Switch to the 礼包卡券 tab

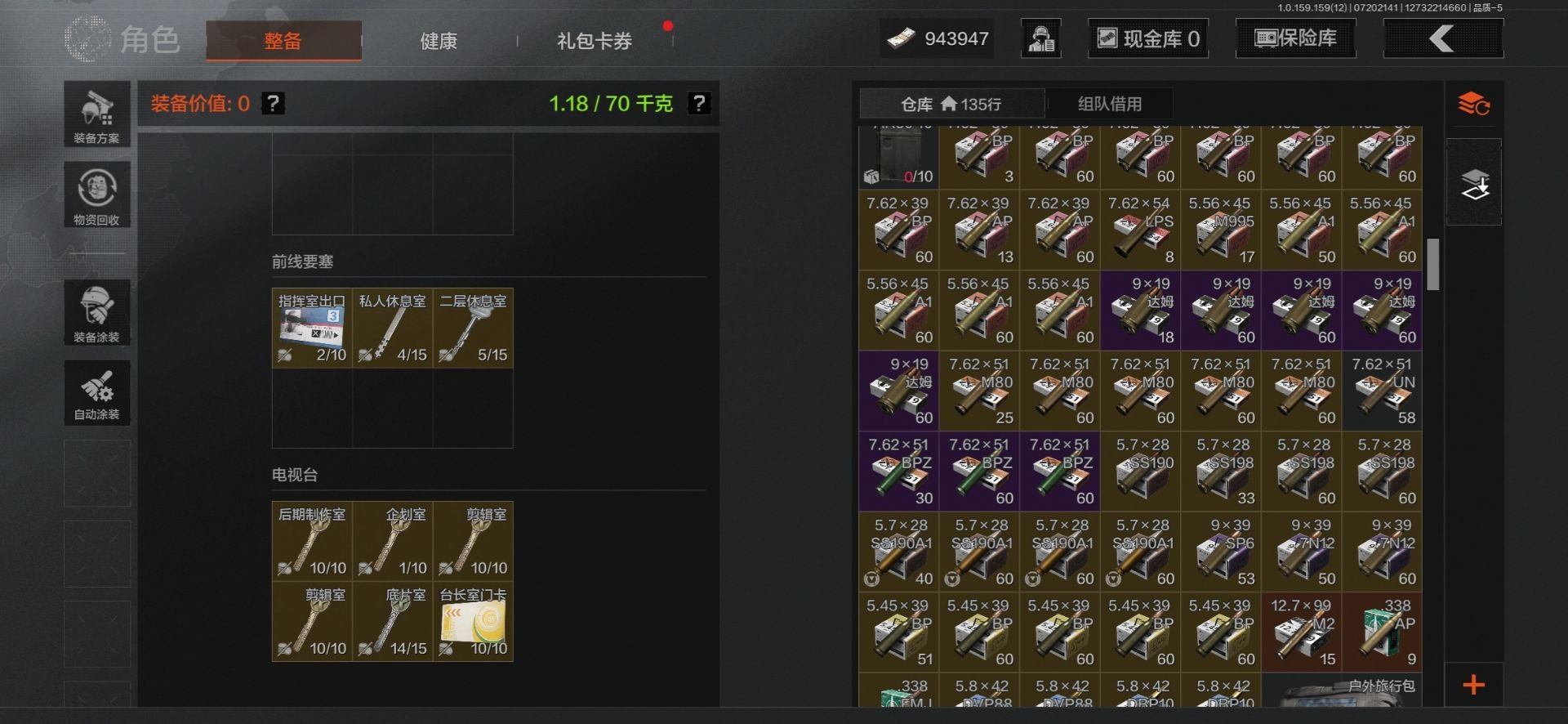[595, 41]
